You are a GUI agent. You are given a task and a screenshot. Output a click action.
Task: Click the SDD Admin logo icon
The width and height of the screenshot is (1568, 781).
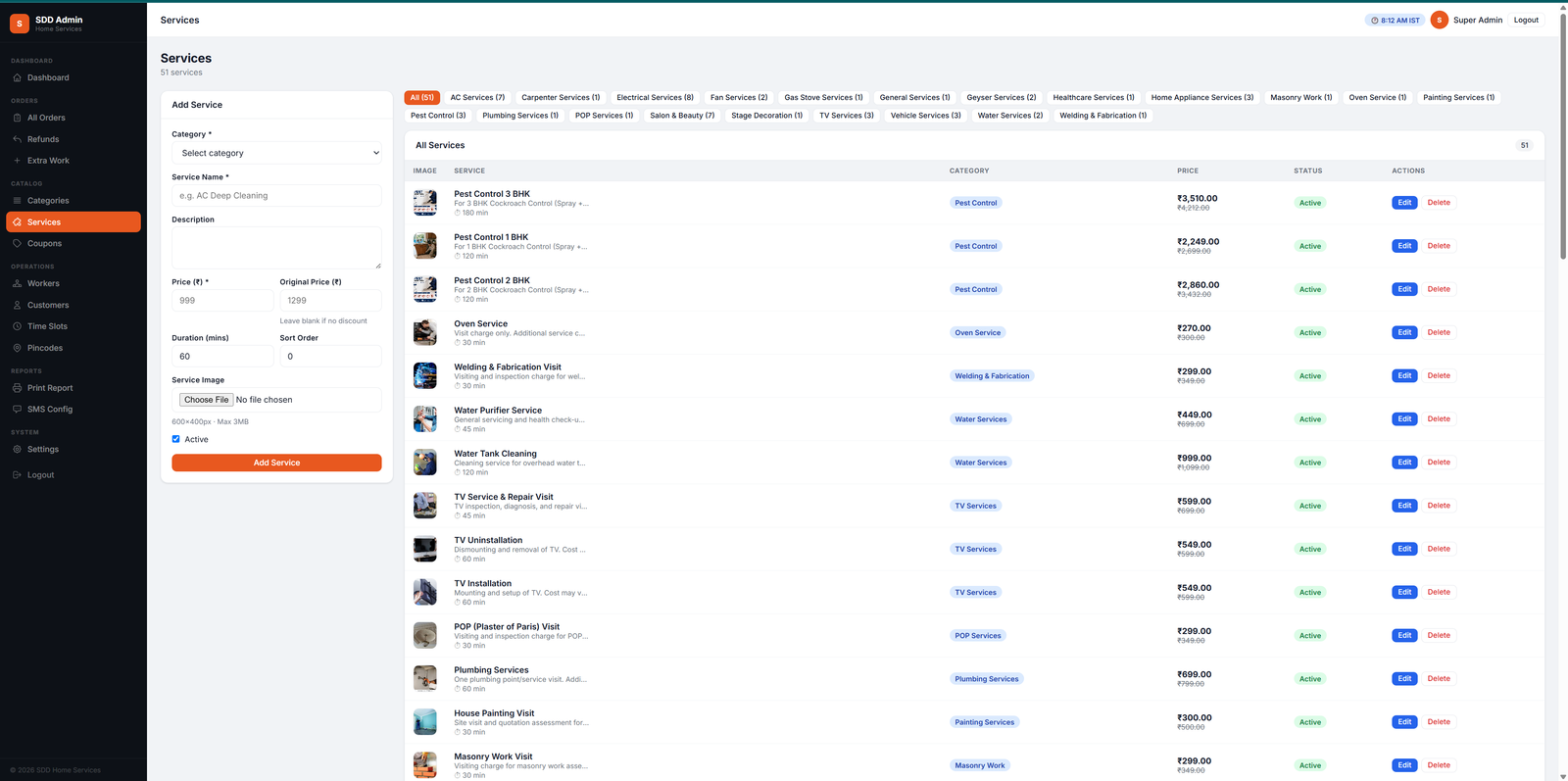20,24
